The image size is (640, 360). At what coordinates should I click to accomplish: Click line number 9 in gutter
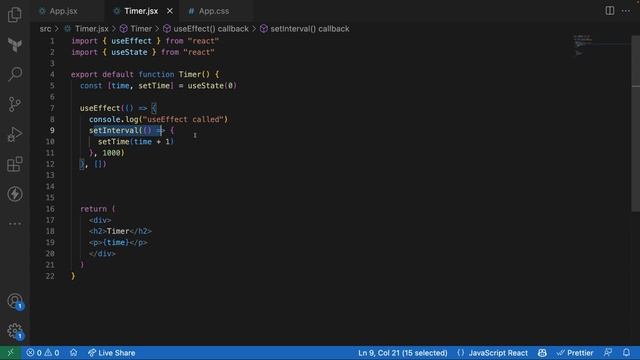tap(52, 130)
